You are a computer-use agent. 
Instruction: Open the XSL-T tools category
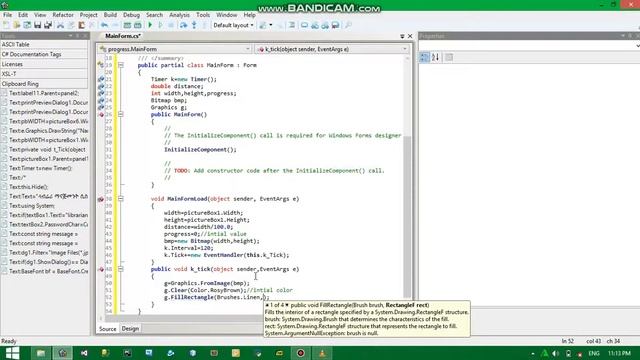pos(44,74)
